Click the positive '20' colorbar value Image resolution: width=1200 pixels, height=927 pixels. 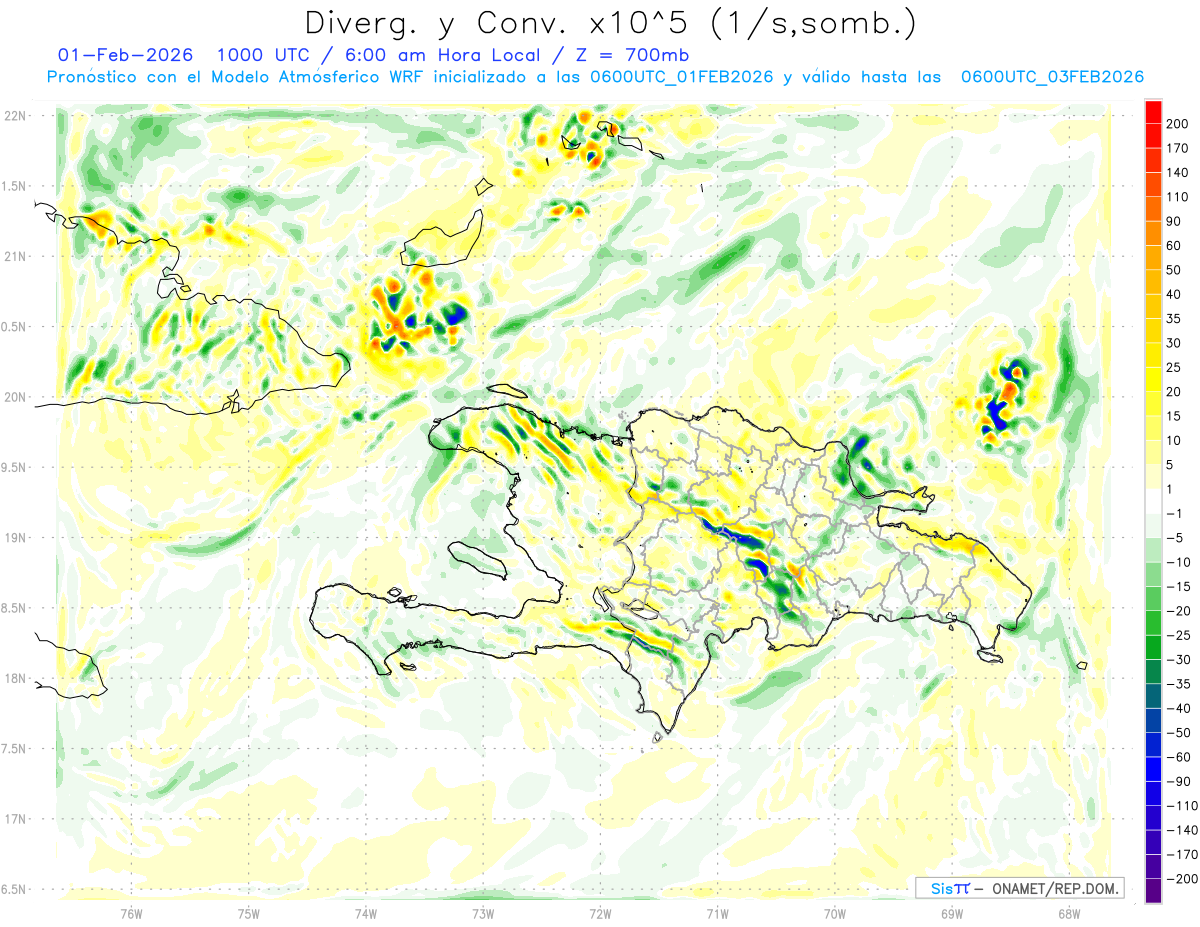(x=1175, y=392)
